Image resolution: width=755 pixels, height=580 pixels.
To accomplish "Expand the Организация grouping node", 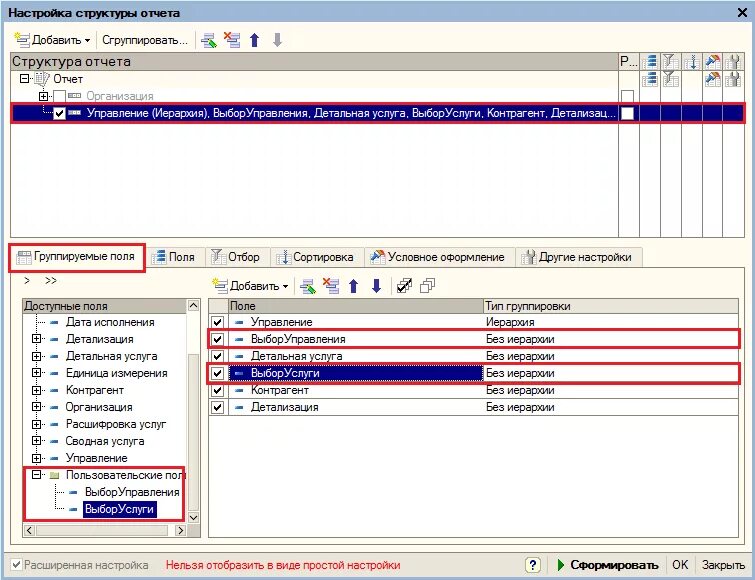I will pos(43,96).
